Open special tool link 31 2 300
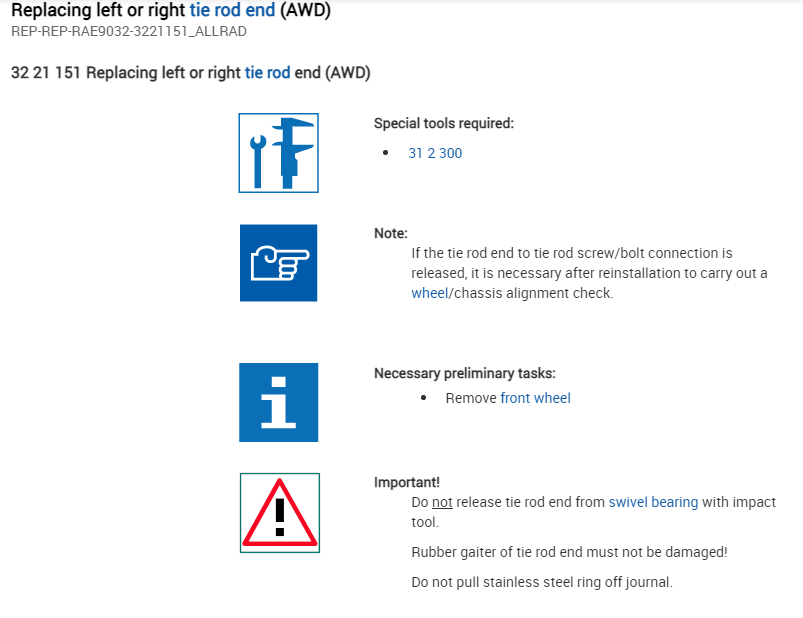The width and height of the screenshot is (803, 618). [x=435, y=153]
